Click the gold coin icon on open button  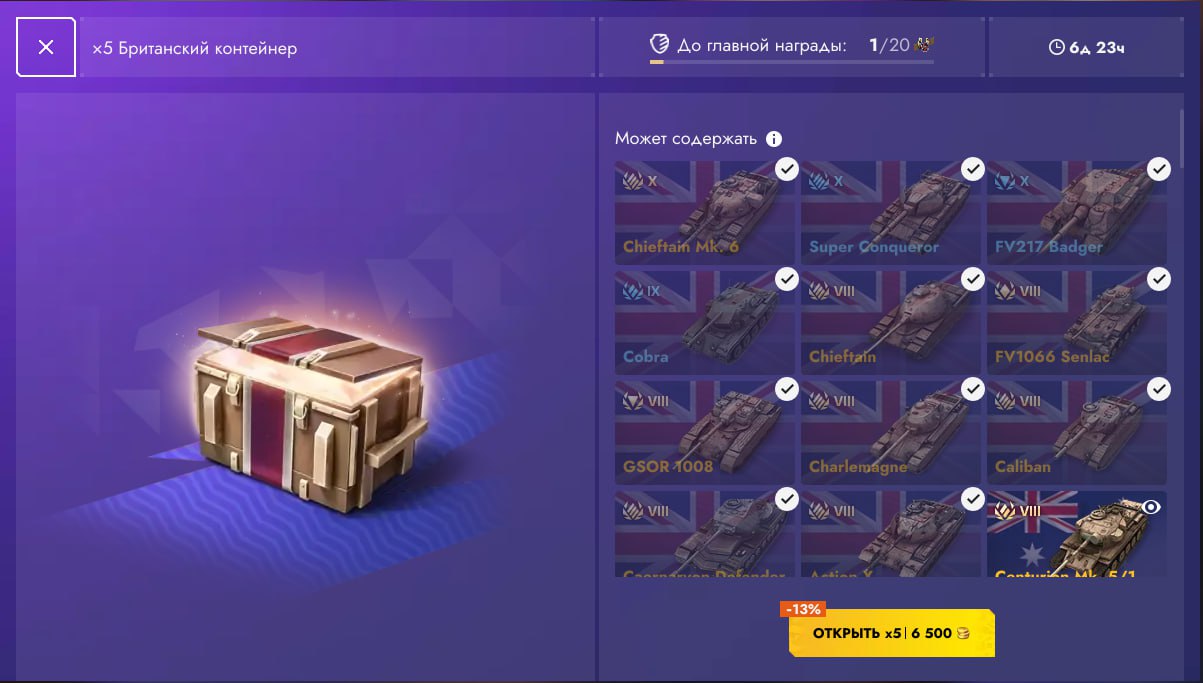tap(962, 633)
